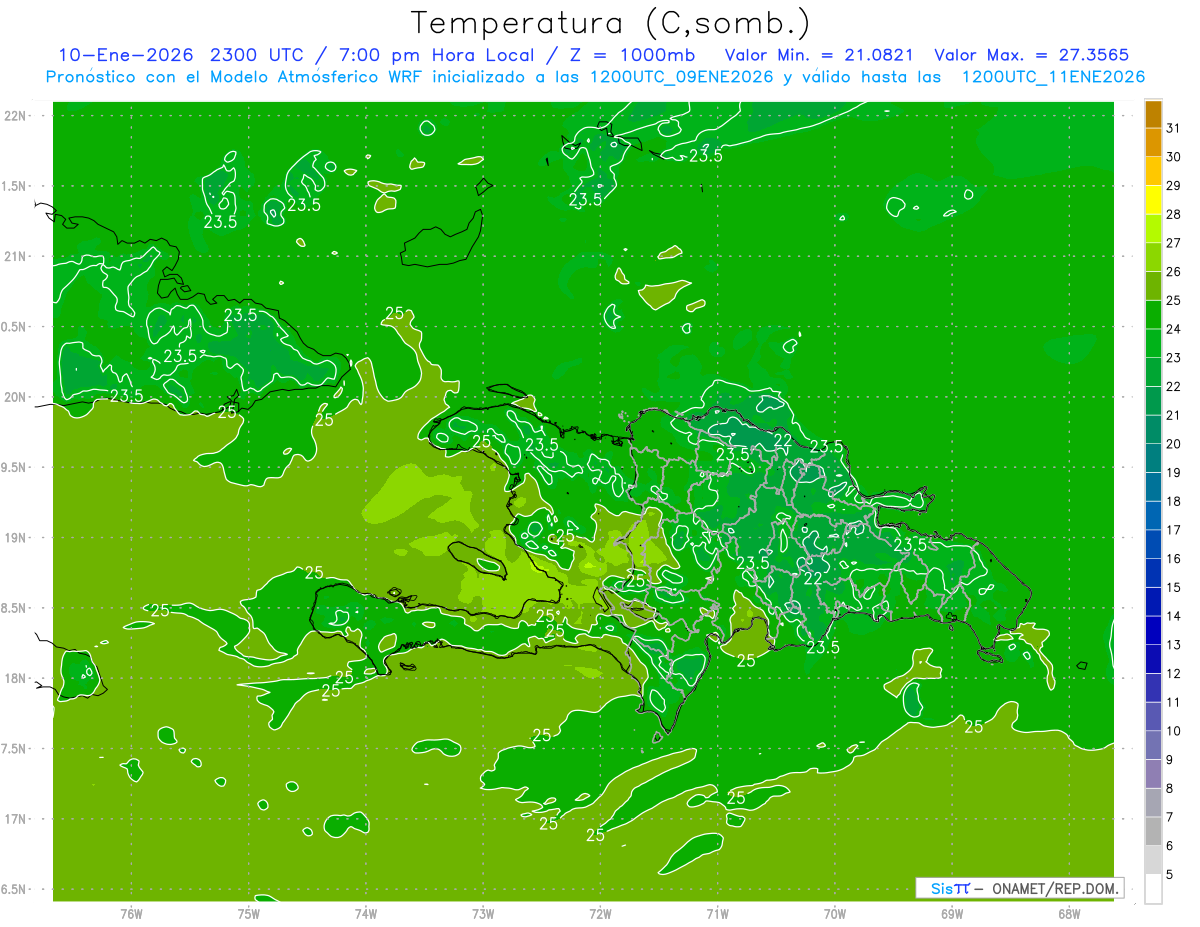The width and height of the screenshot is (1200, 927).
Task: Click the 'Sisπ – ONAMET/REP.DOM.' logo box
Action: coord(1019,888)
